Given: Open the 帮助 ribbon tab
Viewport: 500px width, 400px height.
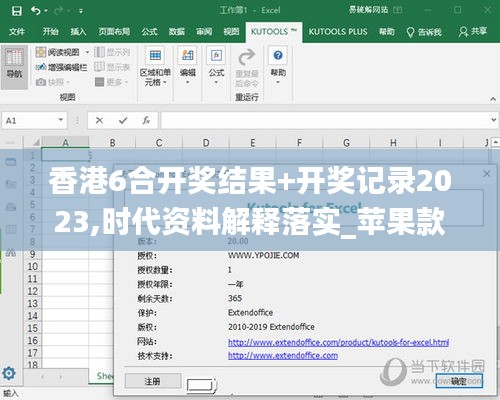Looking at the screenshot, I should 387,32.
